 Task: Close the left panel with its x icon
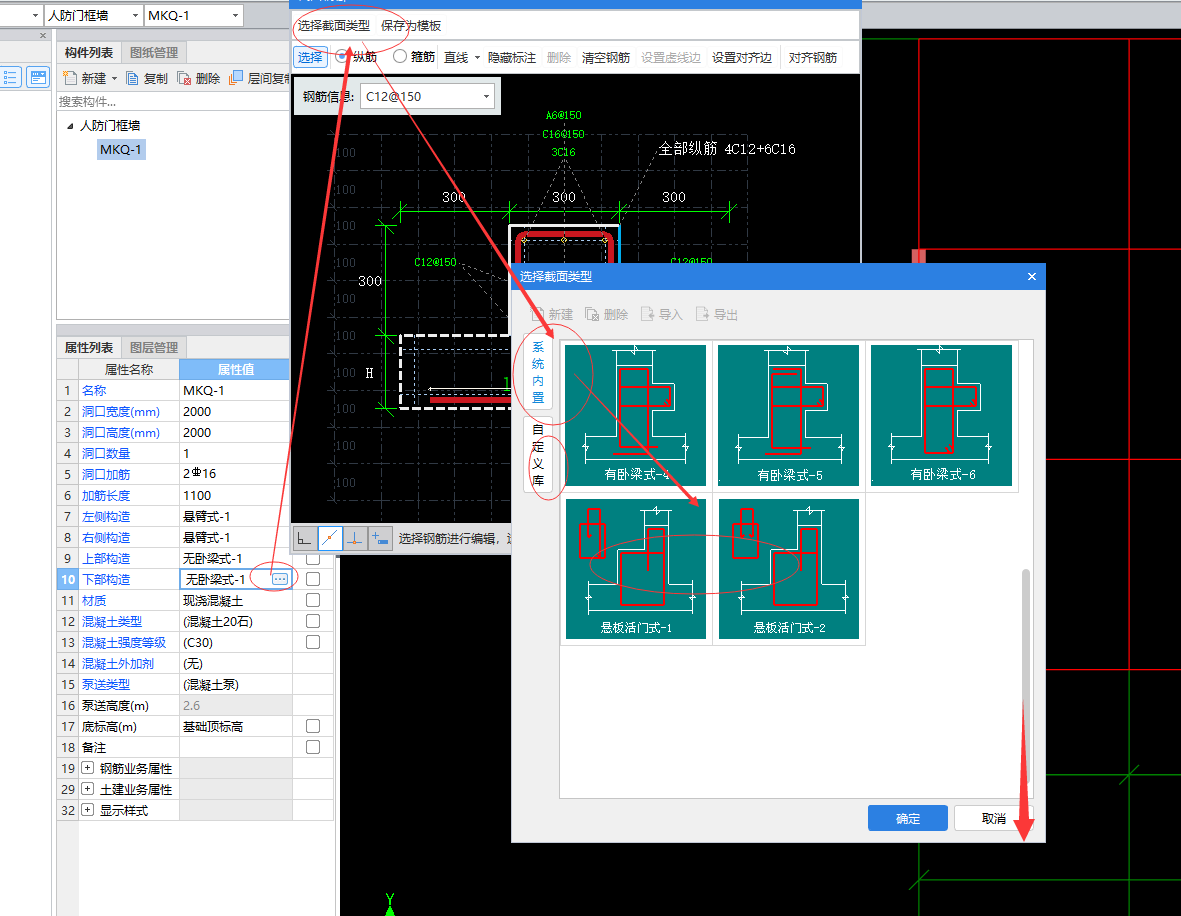(x=43, y=35)
